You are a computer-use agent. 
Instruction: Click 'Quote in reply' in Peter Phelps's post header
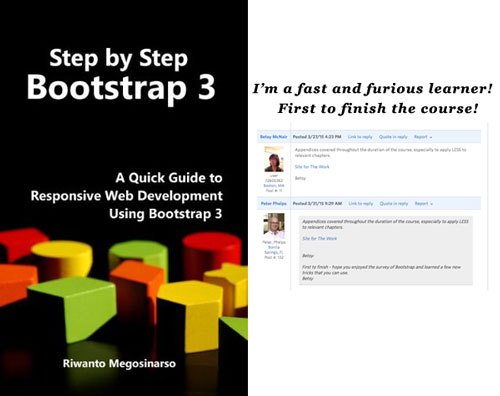[x=394, y=204]
